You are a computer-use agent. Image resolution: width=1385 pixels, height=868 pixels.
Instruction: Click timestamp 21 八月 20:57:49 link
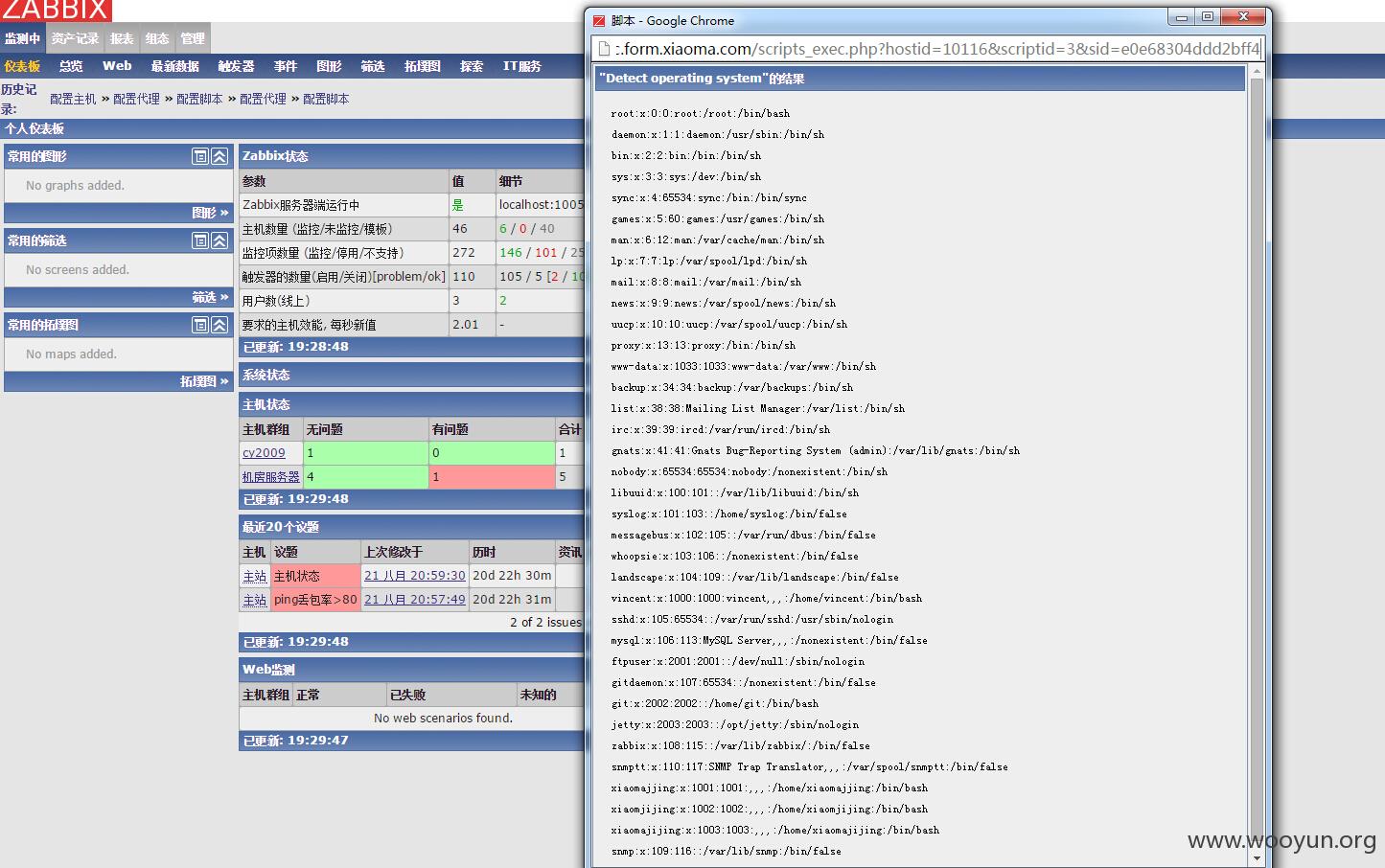(x=415, y=600)
